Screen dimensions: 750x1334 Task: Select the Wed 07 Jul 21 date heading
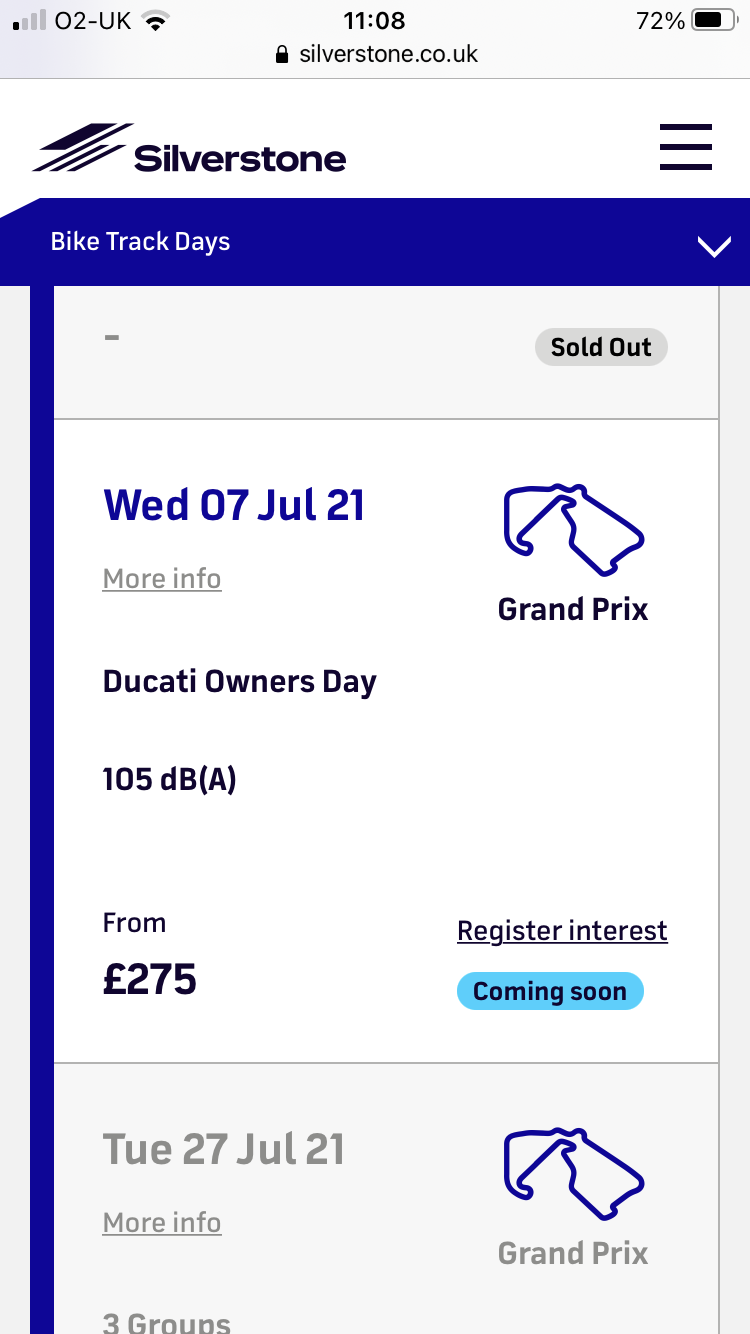tap(234, 505)
